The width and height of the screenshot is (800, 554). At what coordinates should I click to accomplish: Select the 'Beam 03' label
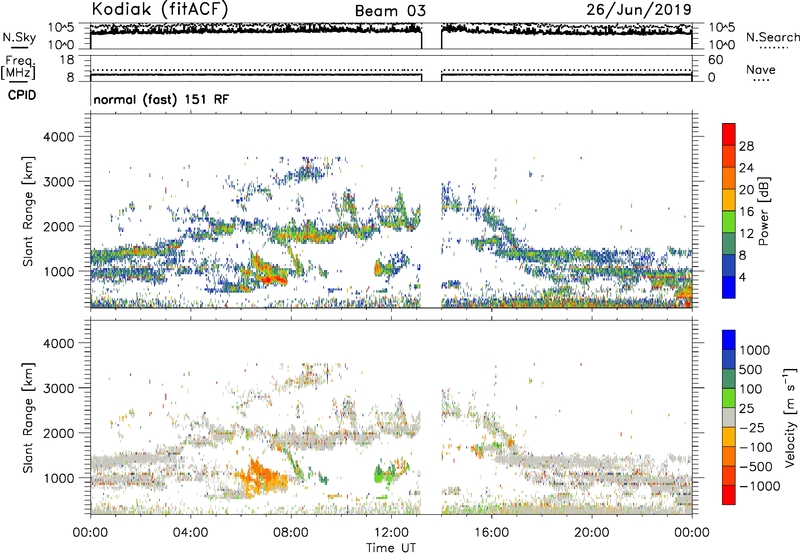tap(390, 11)
